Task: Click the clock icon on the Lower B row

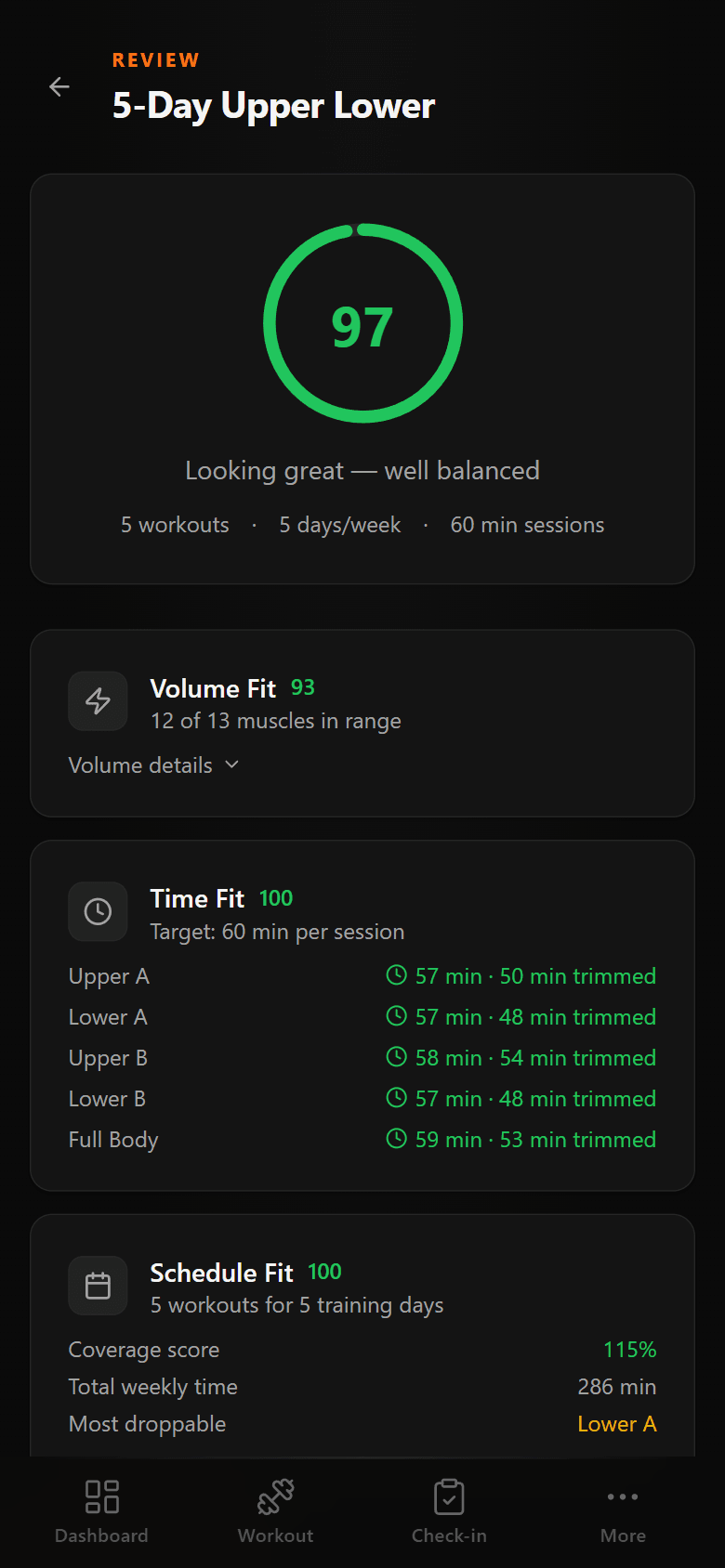Action: (397, 1098)
